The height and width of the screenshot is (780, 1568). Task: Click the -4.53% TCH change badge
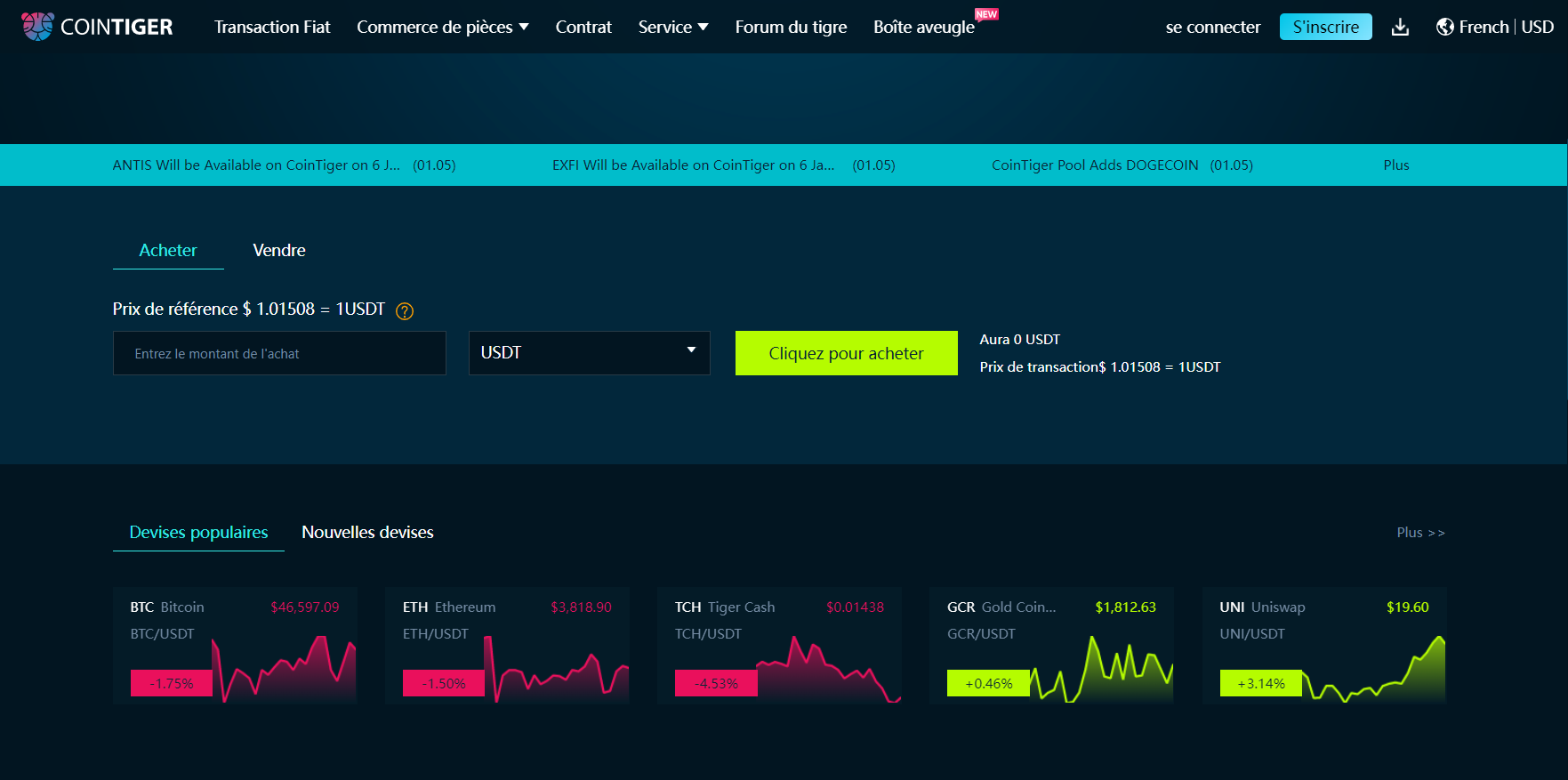tap(716, 683)
